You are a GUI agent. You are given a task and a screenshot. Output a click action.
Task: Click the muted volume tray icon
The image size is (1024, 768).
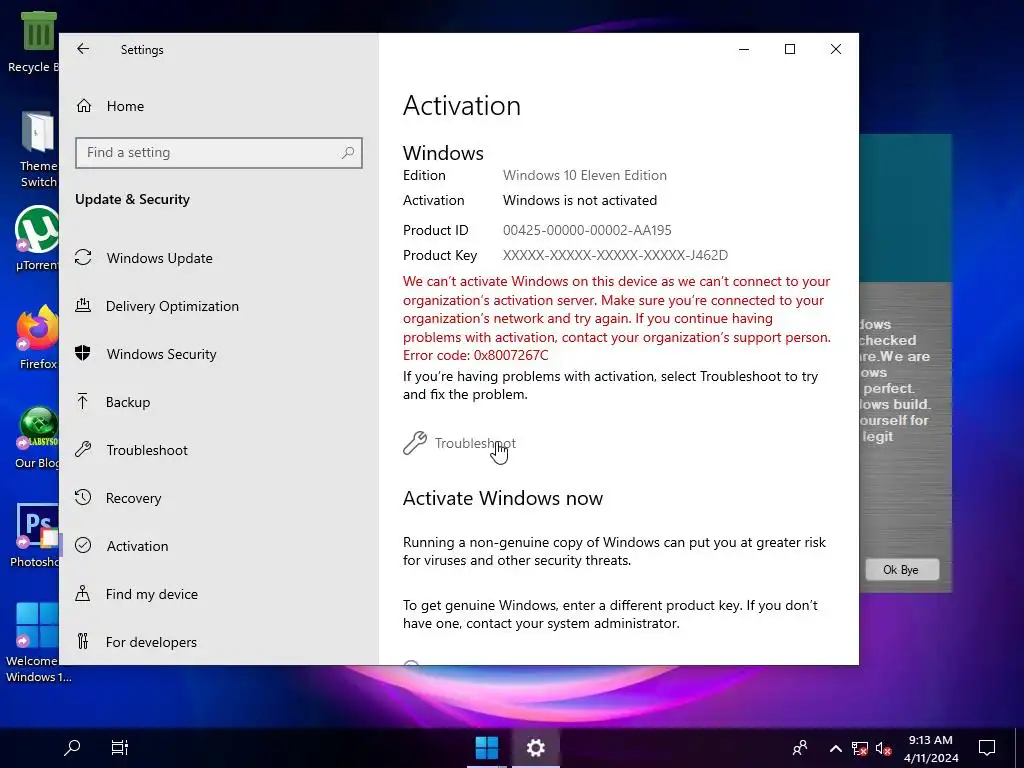(883, 748)
